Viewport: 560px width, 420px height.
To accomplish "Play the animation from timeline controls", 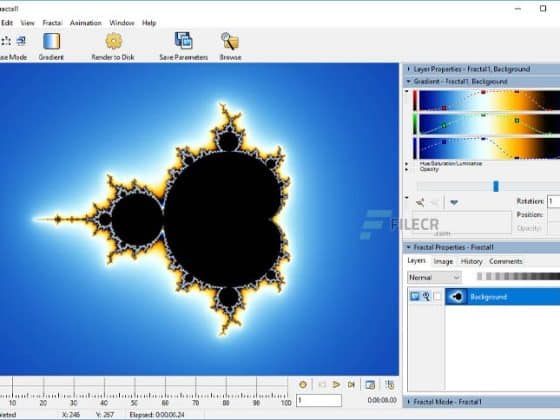I will click(x=336, y=385).
